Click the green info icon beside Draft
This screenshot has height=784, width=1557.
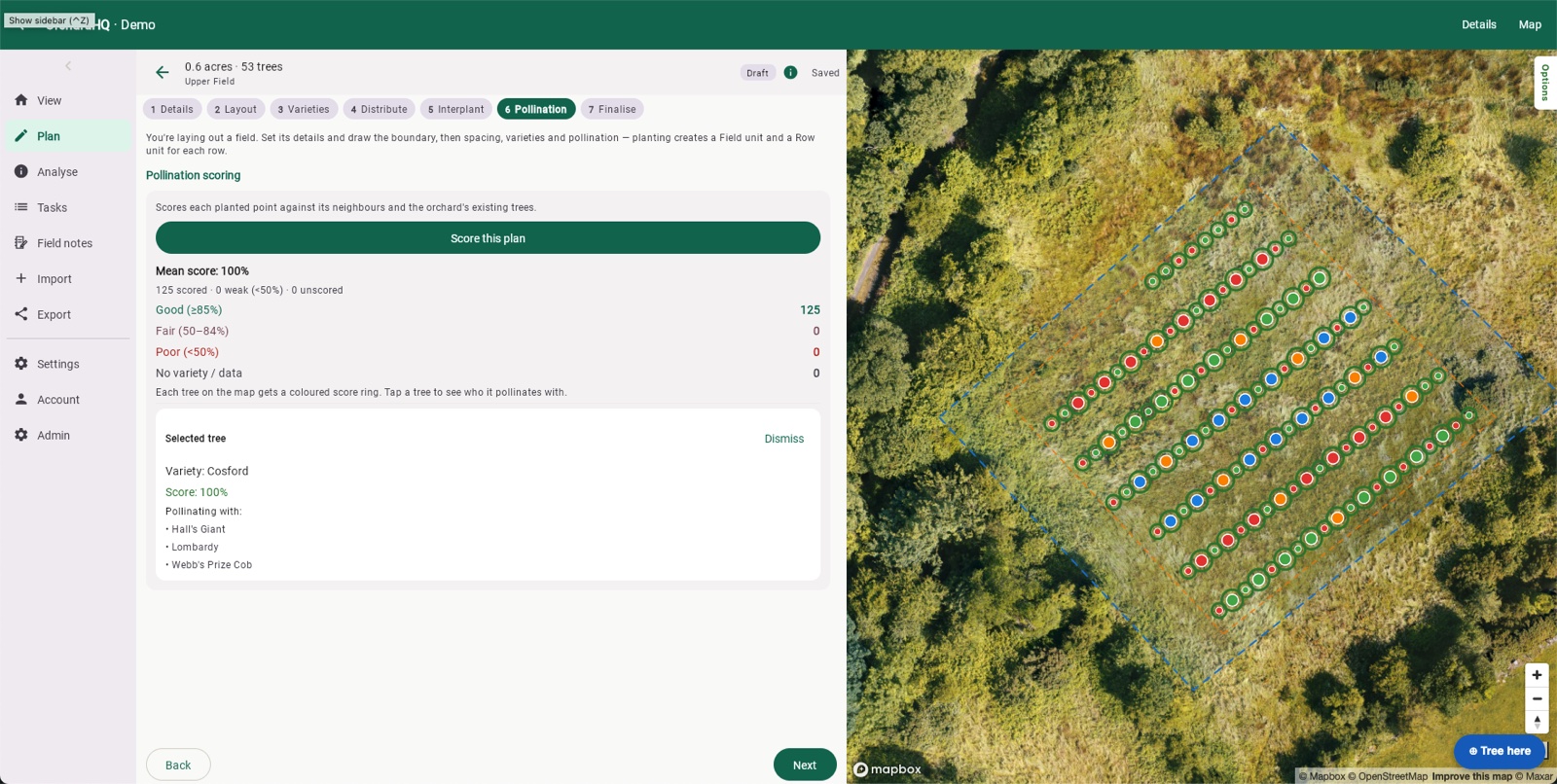(790, 73)
